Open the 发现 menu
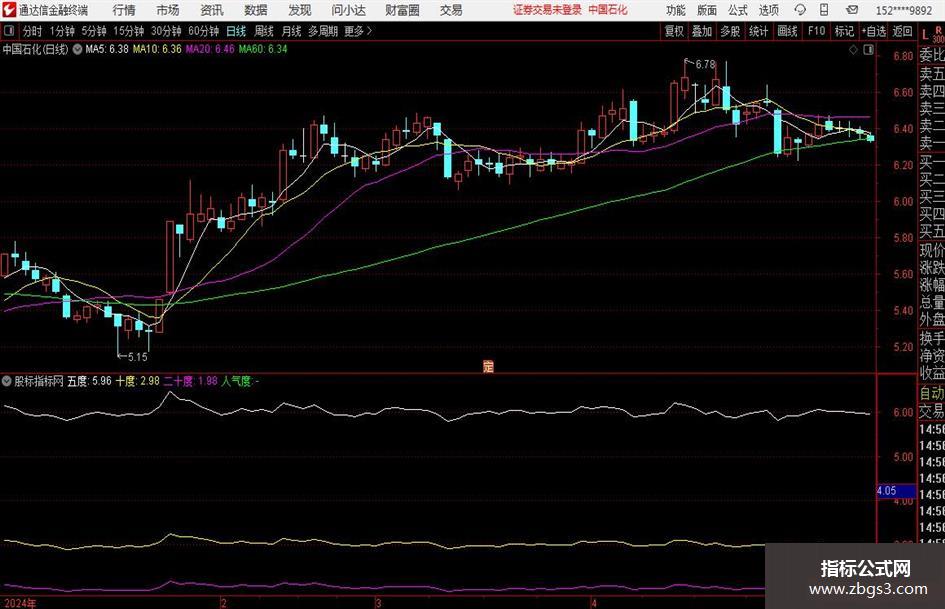Image resolution: width=945 pixels, height=609 pixels. [x=300, y=10]
